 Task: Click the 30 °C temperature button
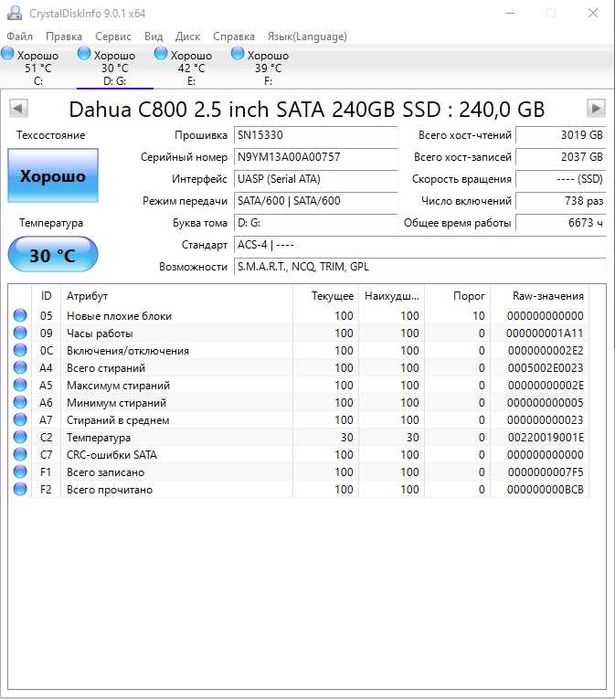tap(53, 255)
